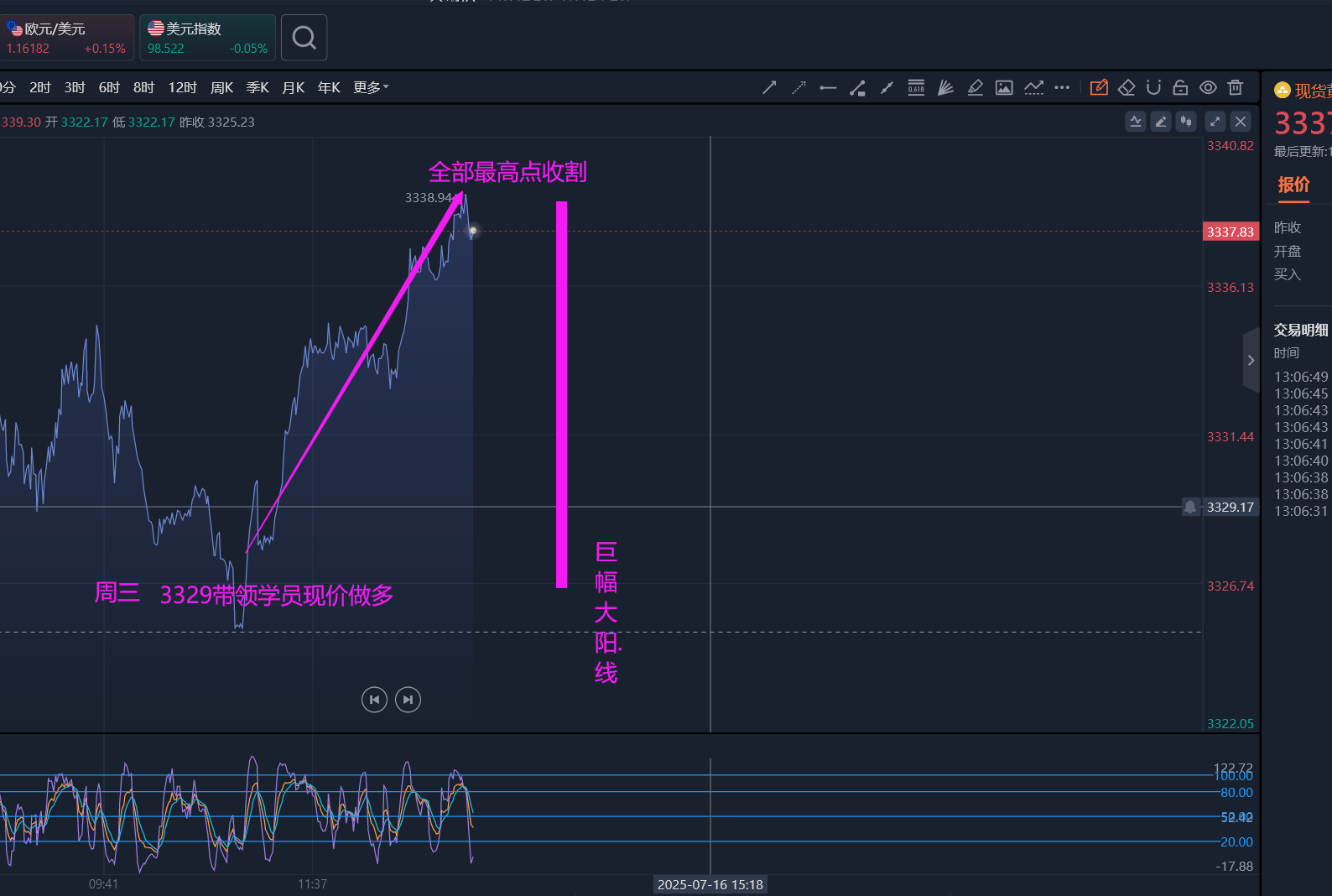Select the 周三 3329 long-entry annotation text
The image size is (1332, 896).
244,594
